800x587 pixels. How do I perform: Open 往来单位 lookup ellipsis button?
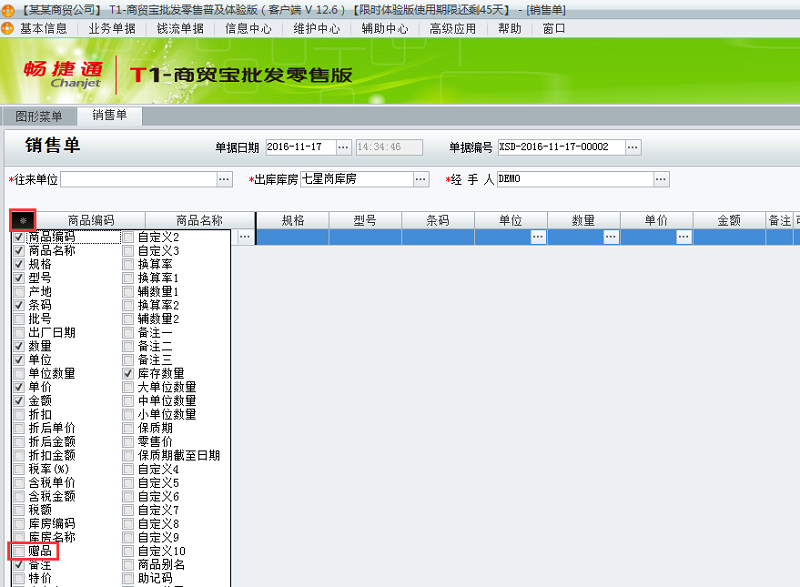click(x=224, y=179)
